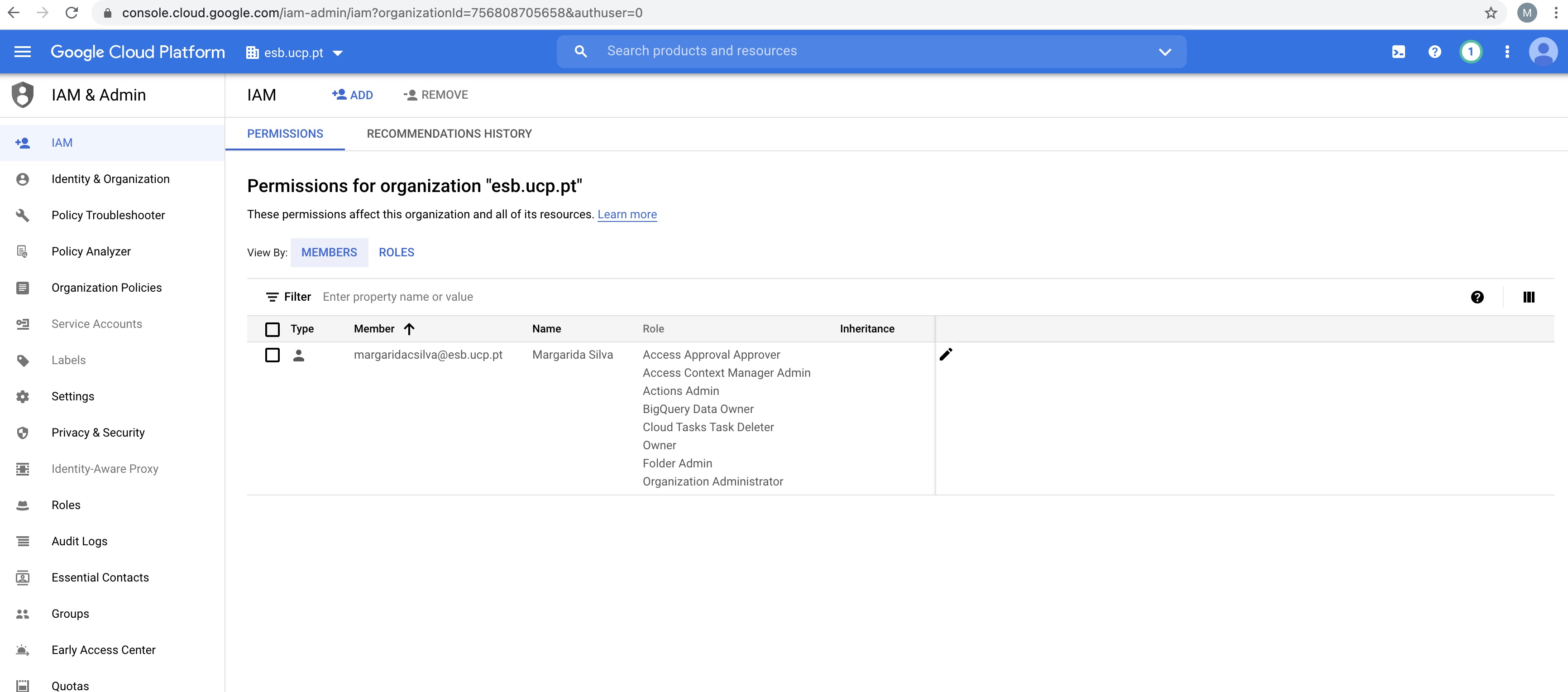This screenshot has width=1568, height=692.
Task: Check the select-all checkbox in table header
Action: click(272, 330)
